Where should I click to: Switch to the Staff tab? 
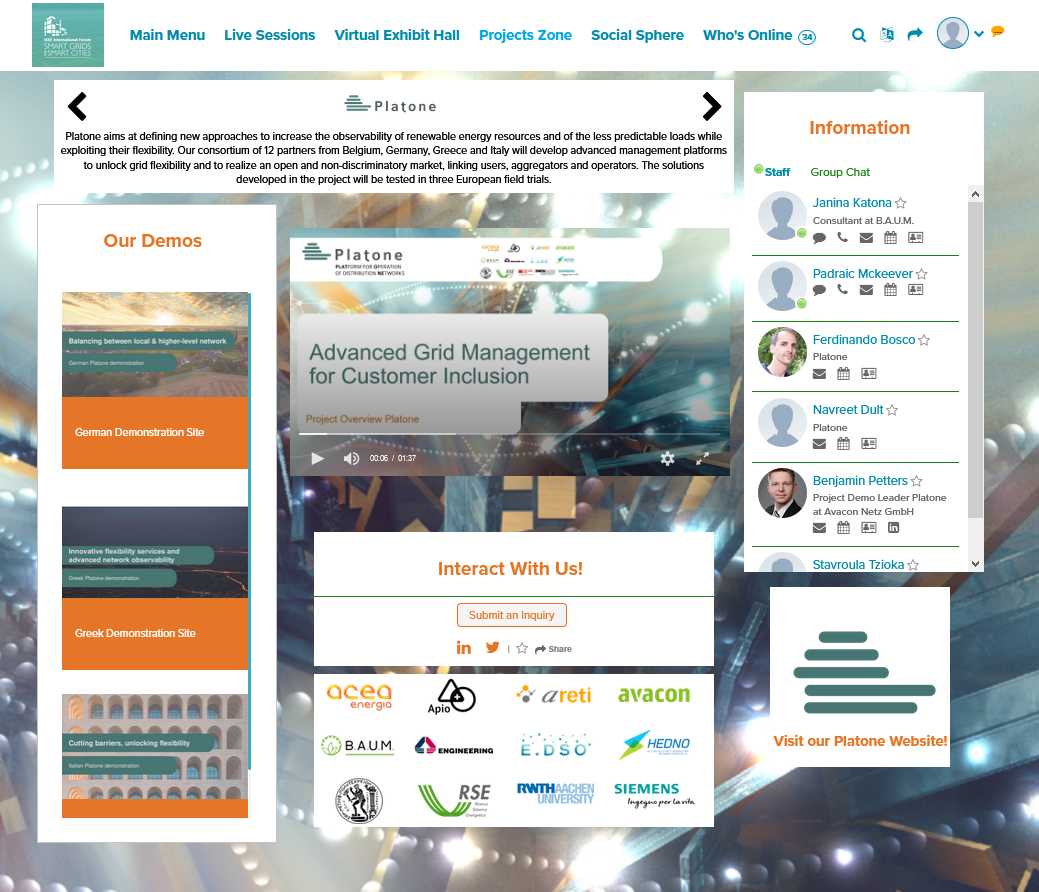(777, 172)
